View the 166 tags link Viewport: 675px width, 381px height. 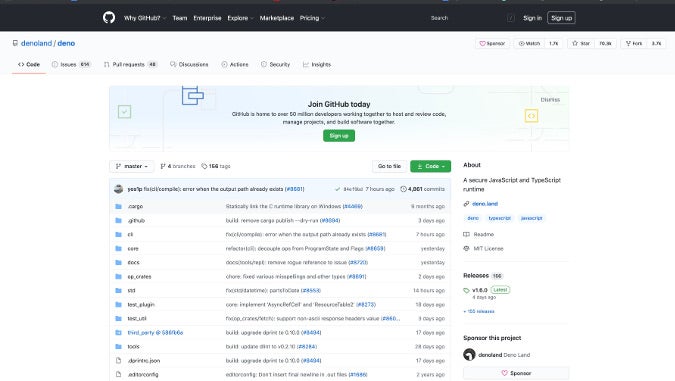pos(216,166)
